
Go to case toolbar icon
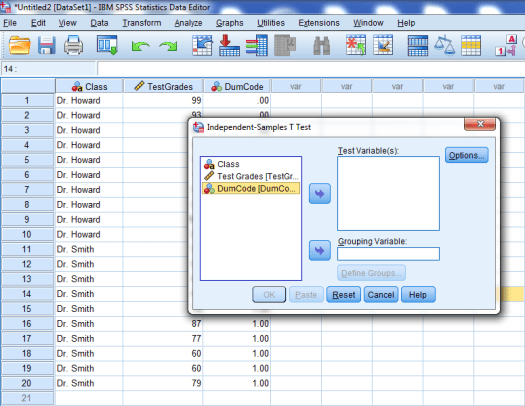coord(202,45)
